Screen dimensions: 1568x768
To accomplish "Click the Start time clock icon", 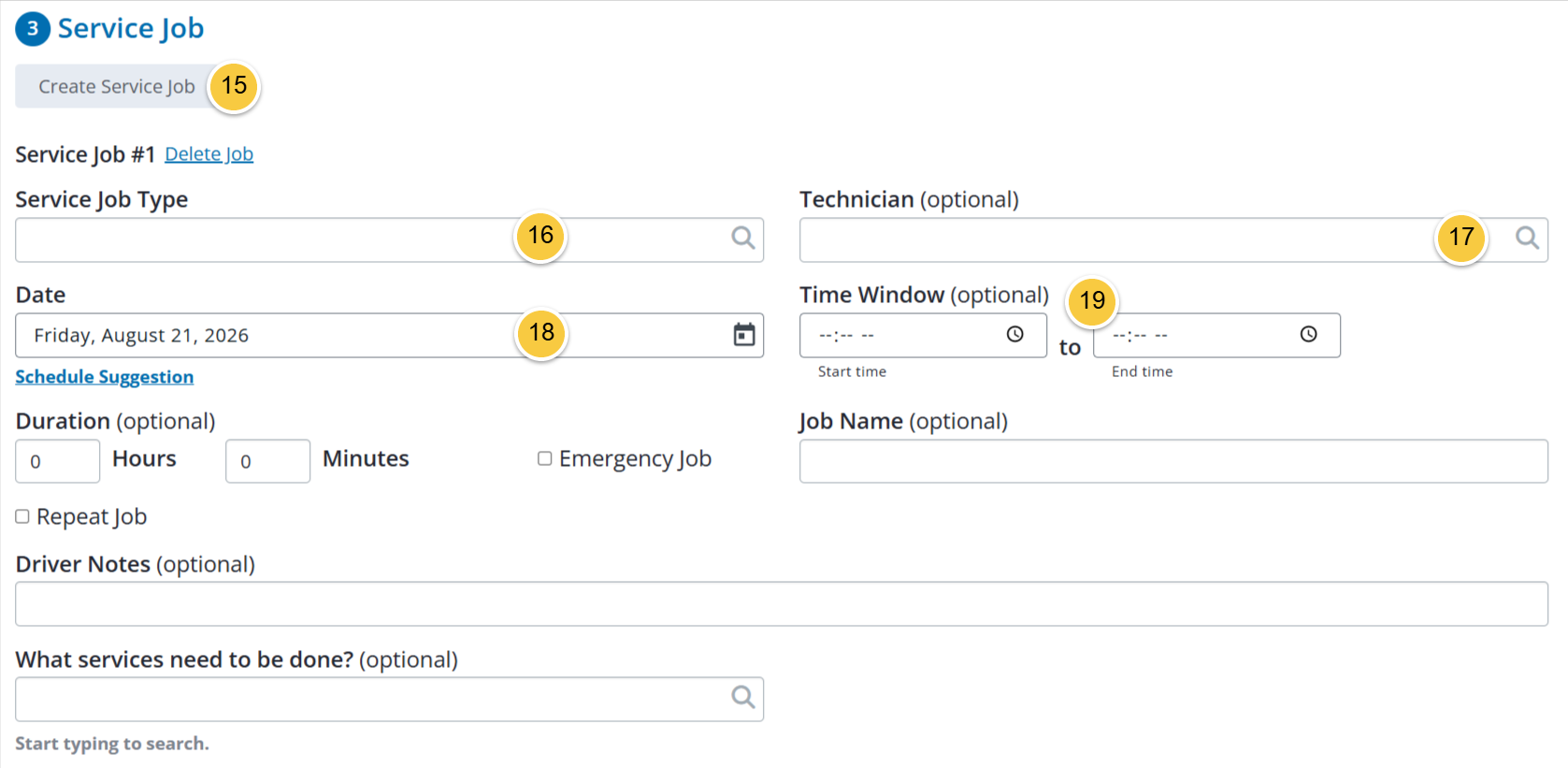I will coord(1015,334).
